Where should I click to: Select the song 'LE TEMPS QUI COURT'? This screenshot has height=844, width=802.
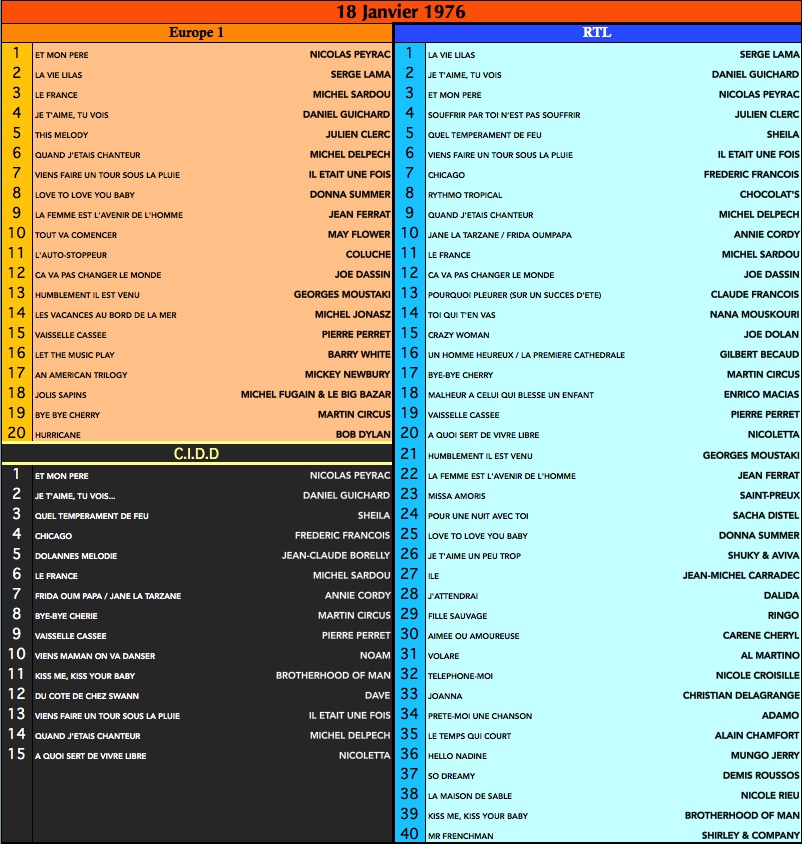(469, 736)
